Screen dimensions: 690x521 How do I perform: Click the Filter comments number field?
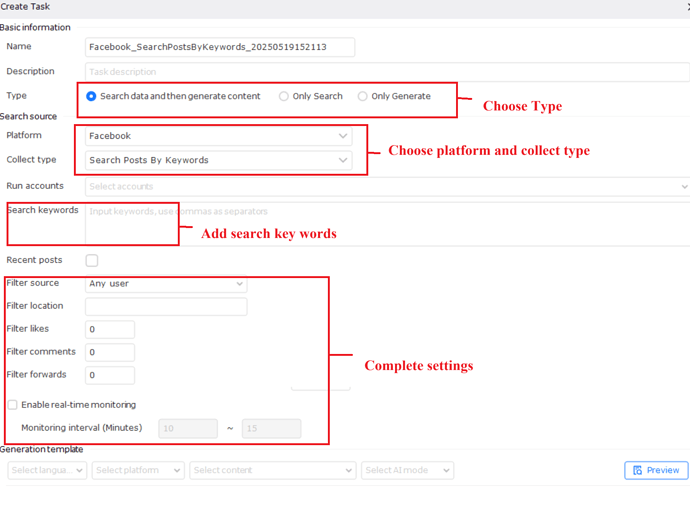[110, 352]
